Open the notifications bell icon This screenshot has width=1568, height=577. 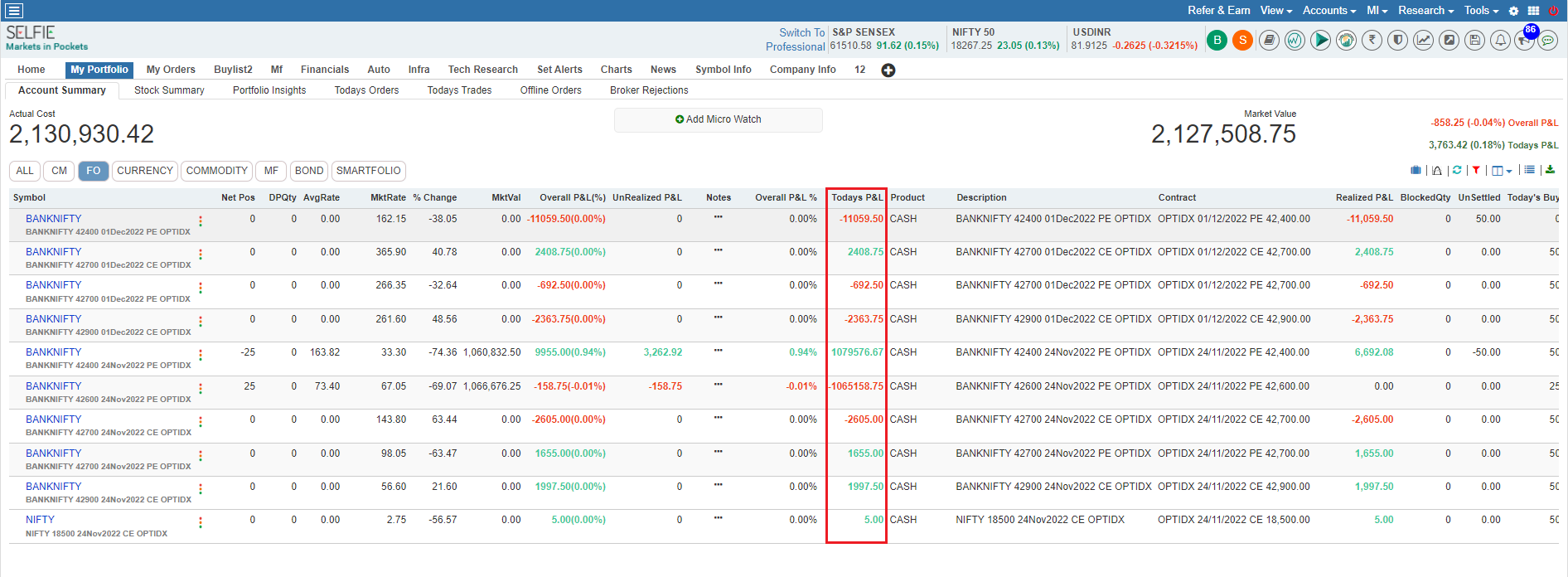tap(1500, 40)
